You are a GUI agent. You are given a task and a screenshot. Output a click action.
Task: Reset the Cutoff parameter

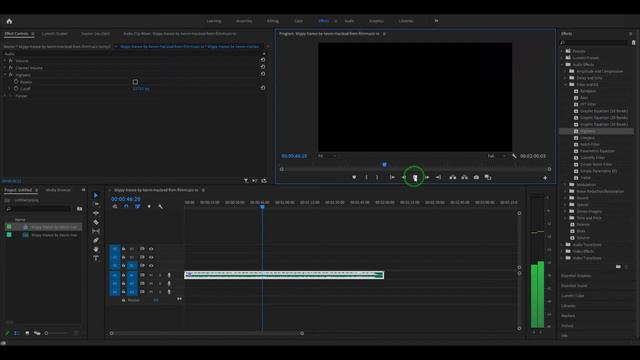[x=263, y=88]
